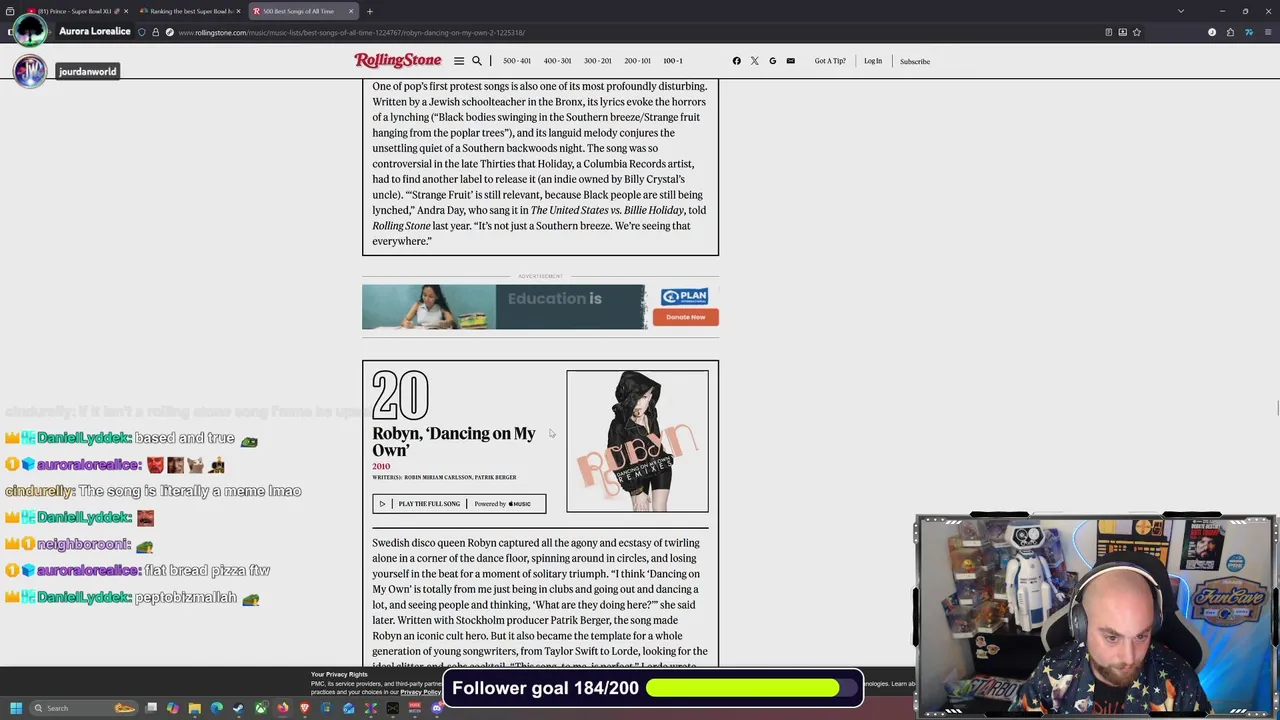Image resolution: width=1280 pixels, height=720 pixels.
Task: Open the Rolling Stone search icon
Action: [x=477, y=61]
